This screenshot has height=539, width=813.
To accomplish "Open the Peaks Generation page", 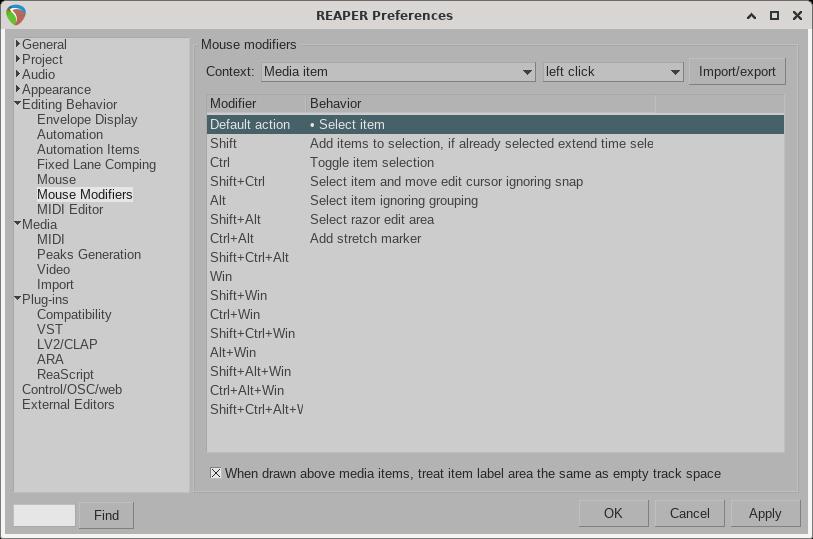I will pos(89,254).
